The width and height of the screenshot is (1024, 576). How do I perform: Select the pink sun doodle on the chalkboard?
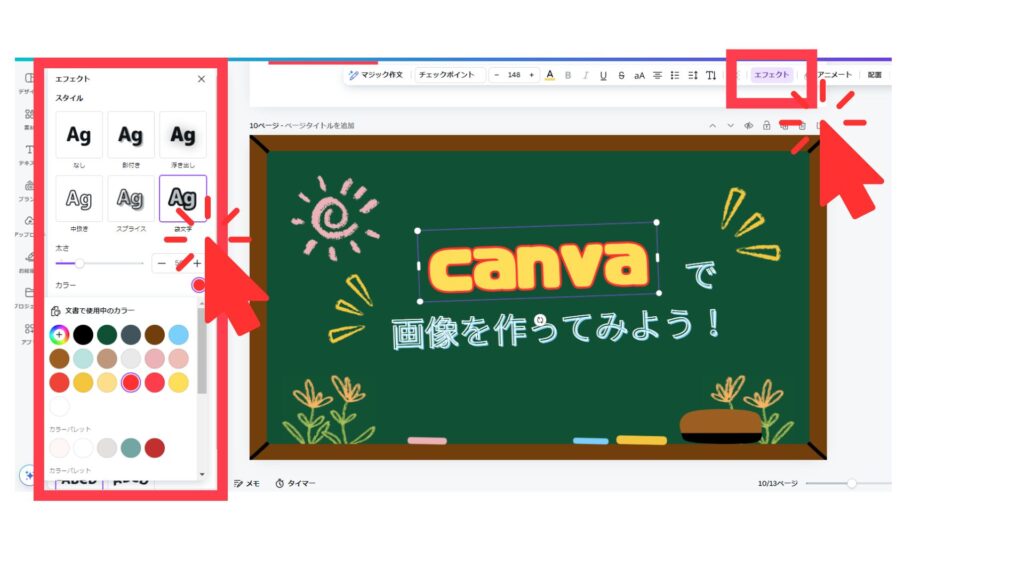(336, 216)
